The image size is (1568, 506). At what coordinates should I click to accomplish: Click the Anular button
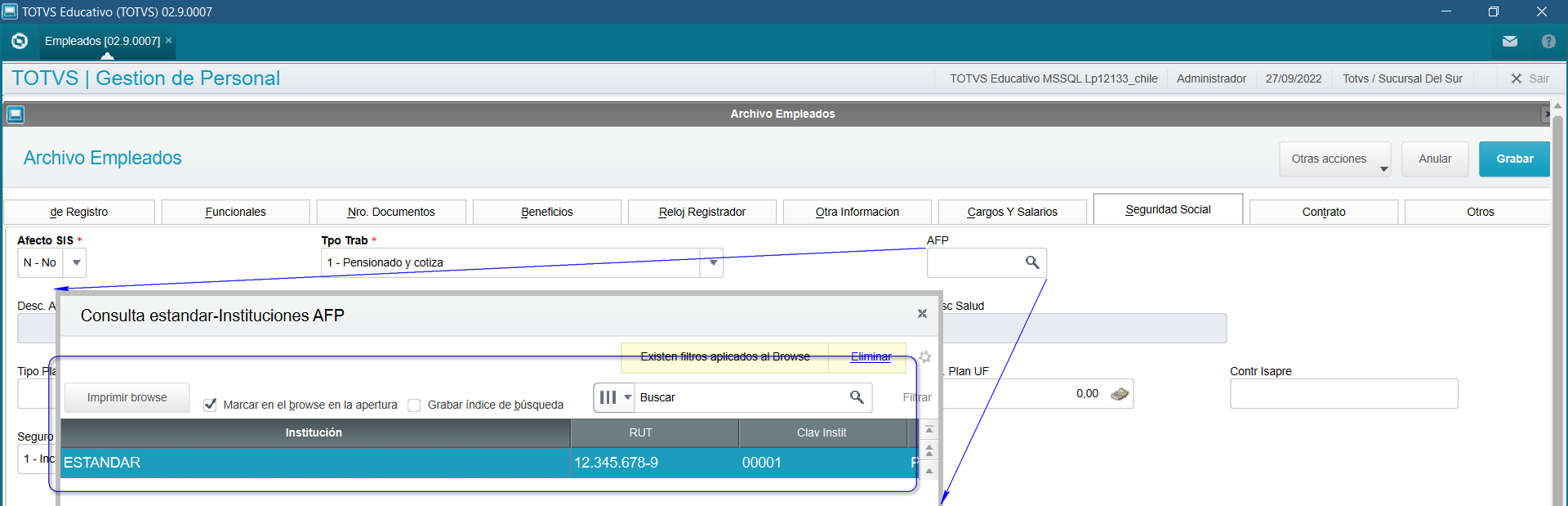pyautogui.click(x=1435, y=159)
